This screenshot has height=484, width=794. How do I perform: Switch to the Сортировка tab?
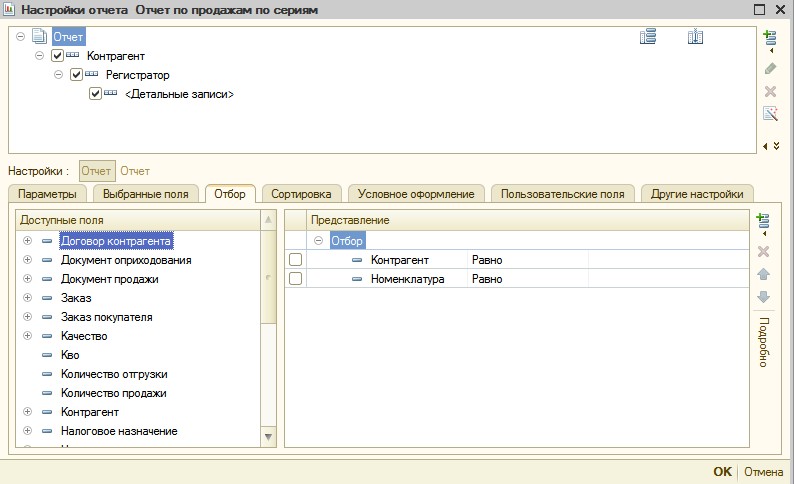point(302,194)
